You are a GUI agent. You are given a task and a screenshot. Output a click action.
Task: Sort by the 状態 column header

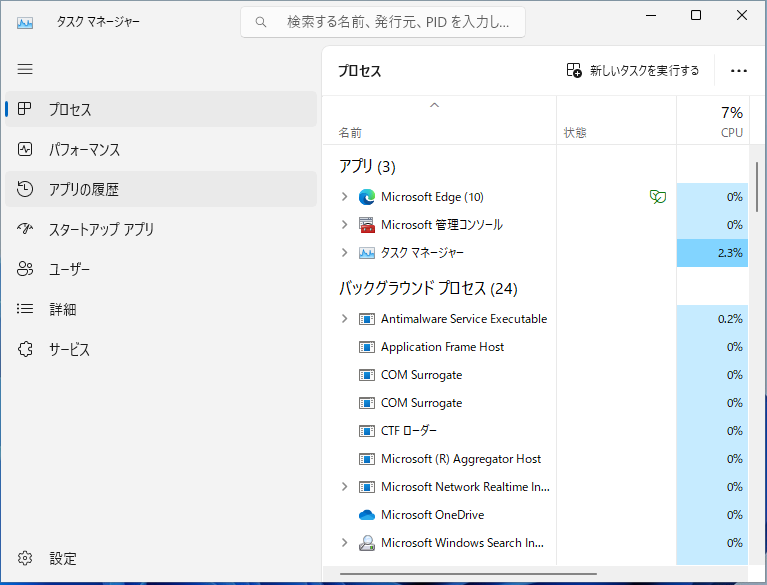[x=616, y=120]
